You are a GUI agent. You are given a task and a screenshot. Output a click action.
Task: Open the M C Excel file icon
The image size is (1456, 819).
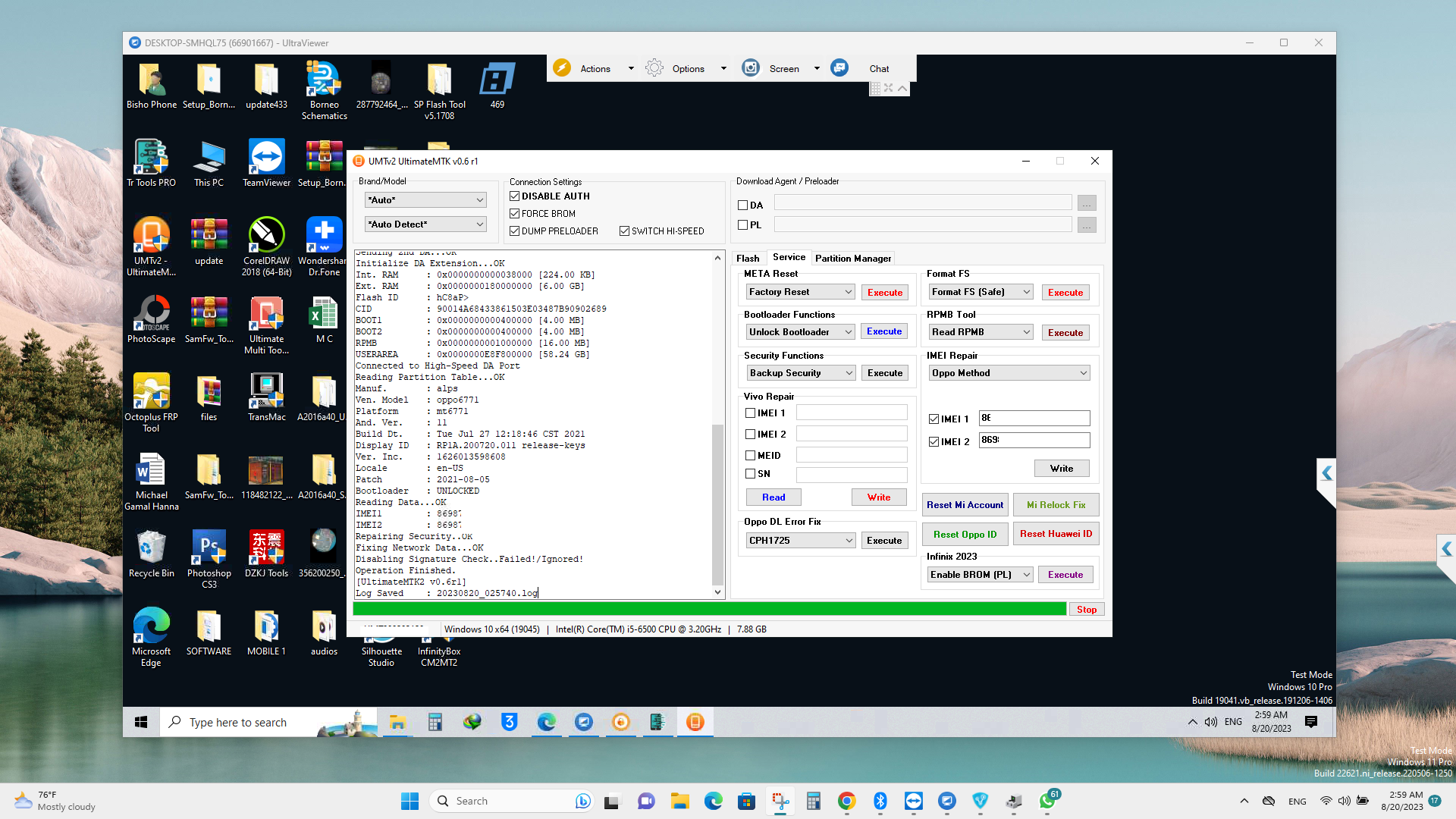coord(324,319)
